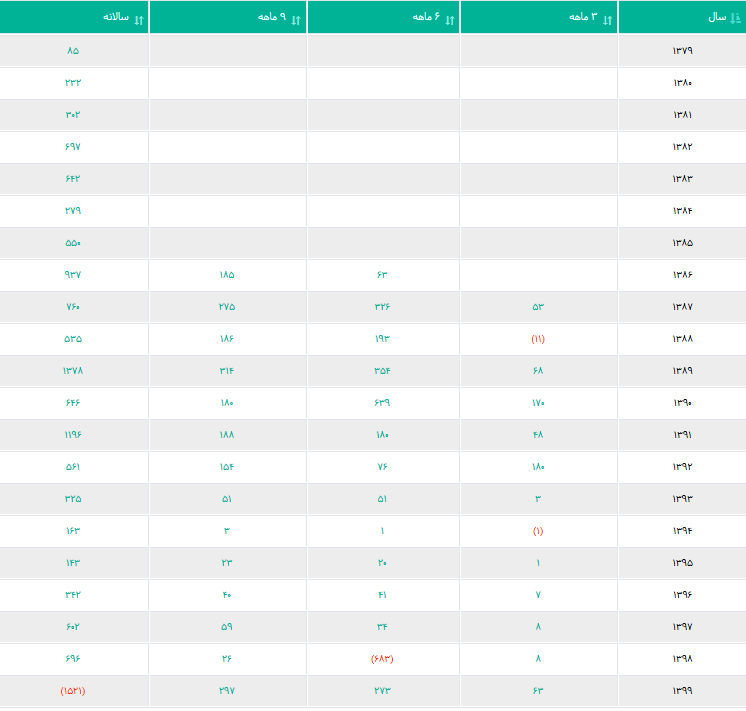Click sort arrows next to ۳ ماهه
Screen dimensions: 746x711
[x=608, y=20]
